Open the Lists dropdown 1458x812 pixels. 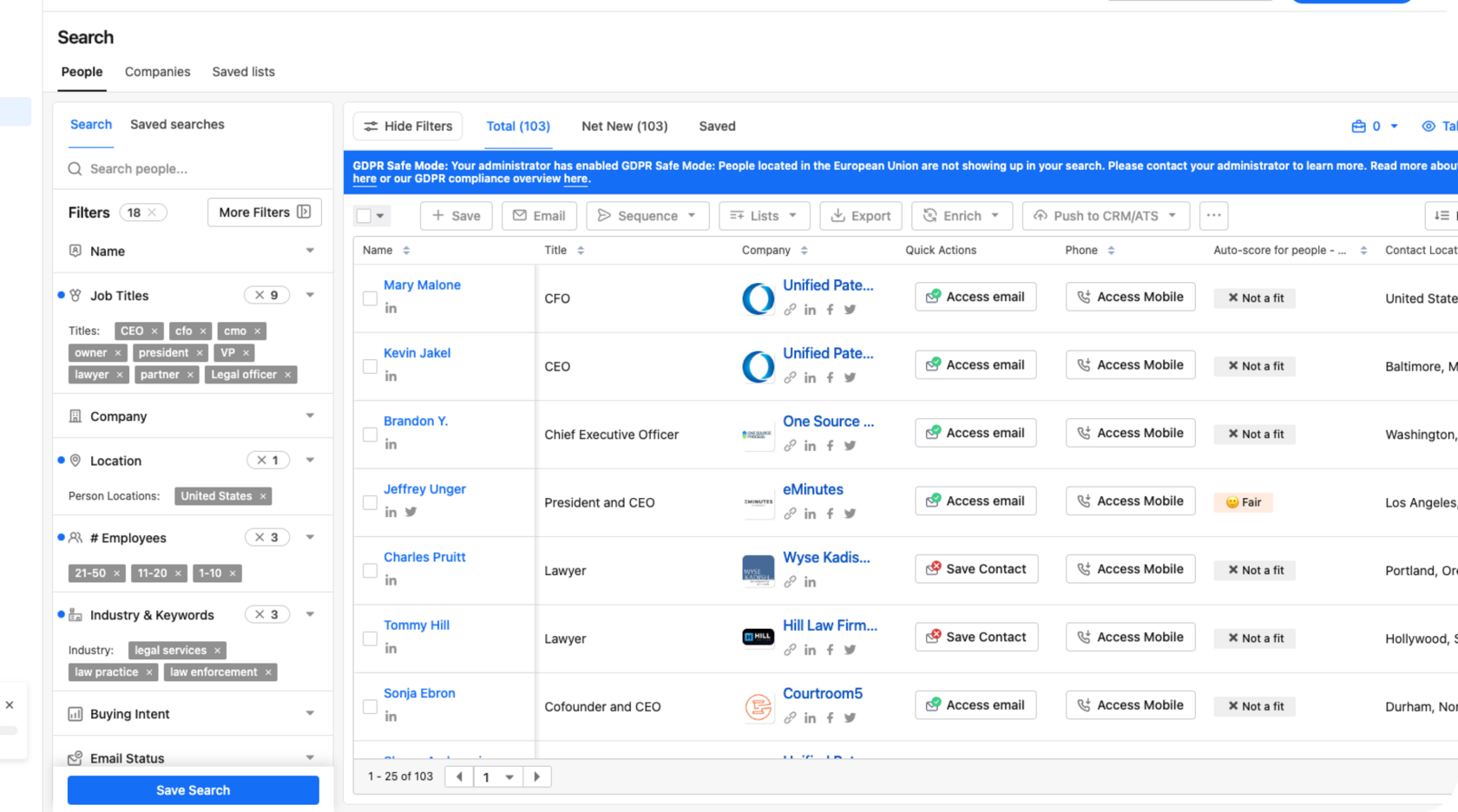coord(764,215)
